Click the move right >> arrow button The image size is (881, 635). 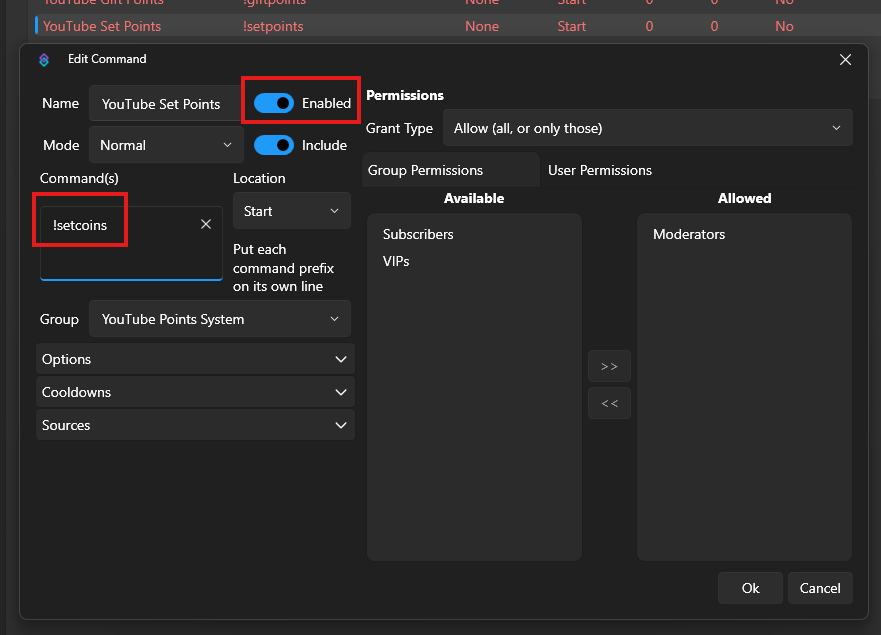point(609,367)
